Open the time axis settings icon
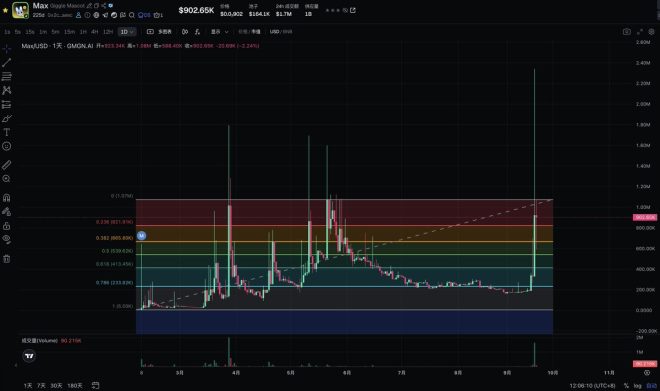Viewport: 660px width, 391px height. pos(647,373)
